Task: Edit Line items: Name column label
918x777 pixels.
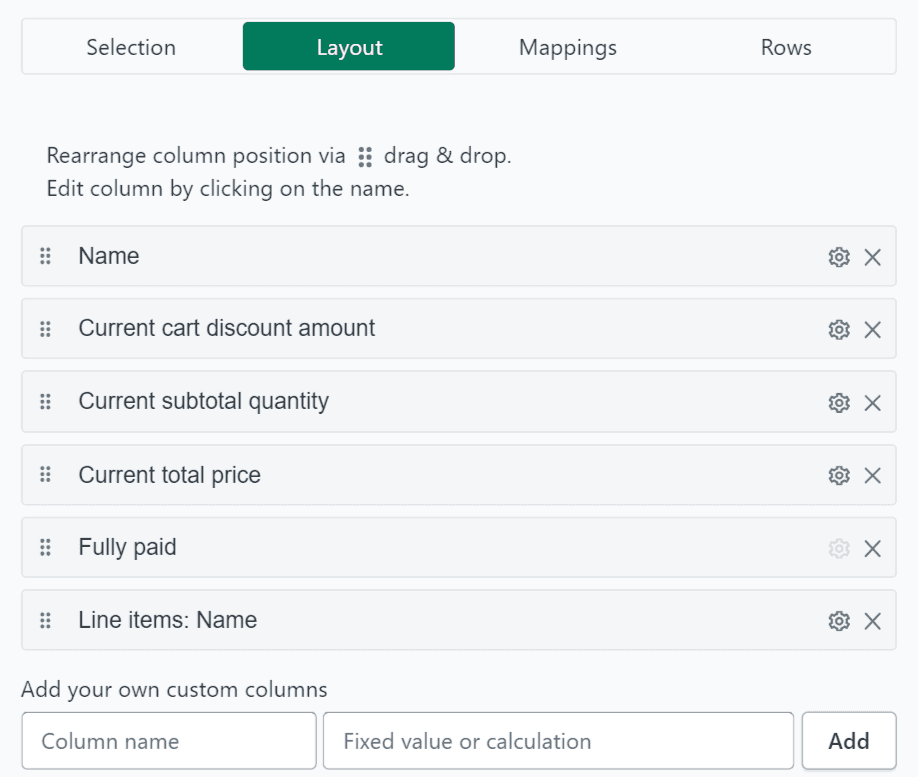Action: pos(168,620)
